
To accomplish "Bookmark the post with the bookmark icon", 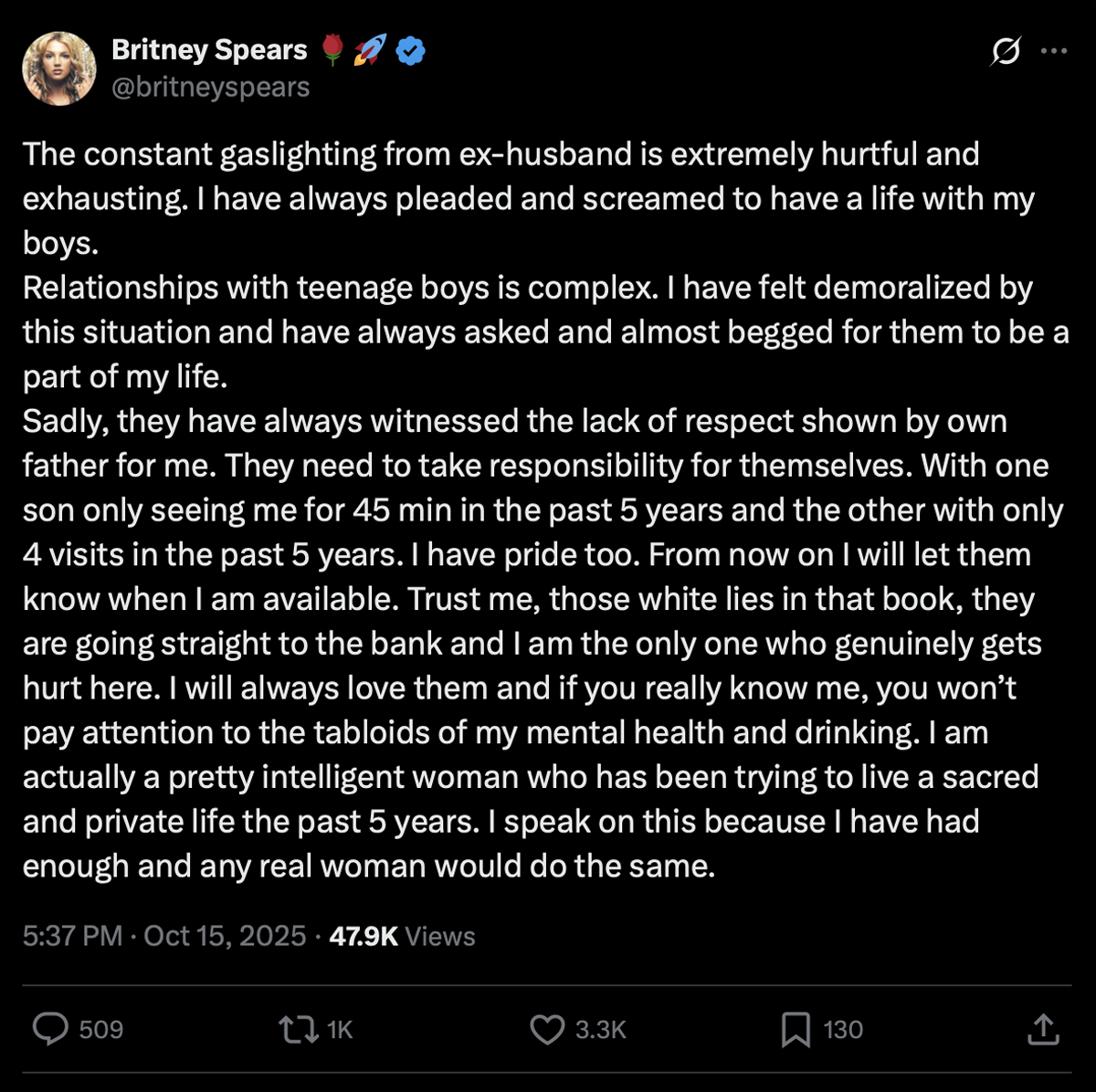I will coord(796,1030).
